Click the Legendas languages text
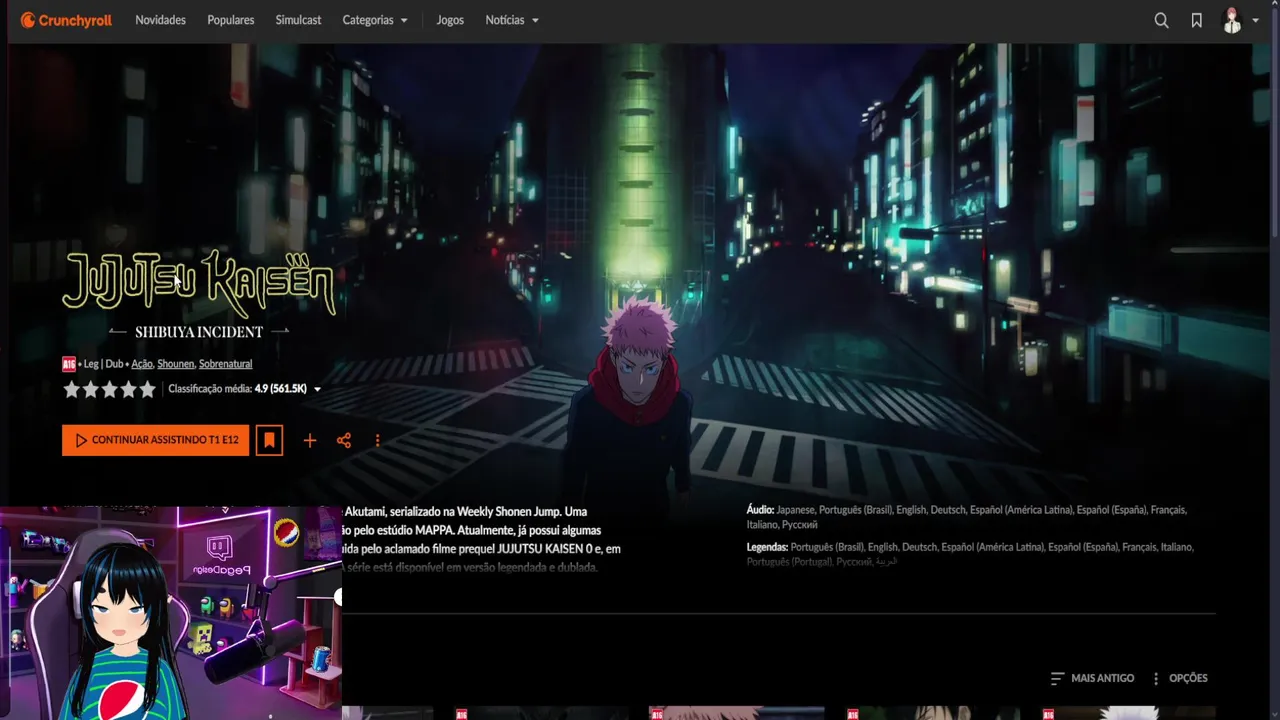 (x=970, y=554)
